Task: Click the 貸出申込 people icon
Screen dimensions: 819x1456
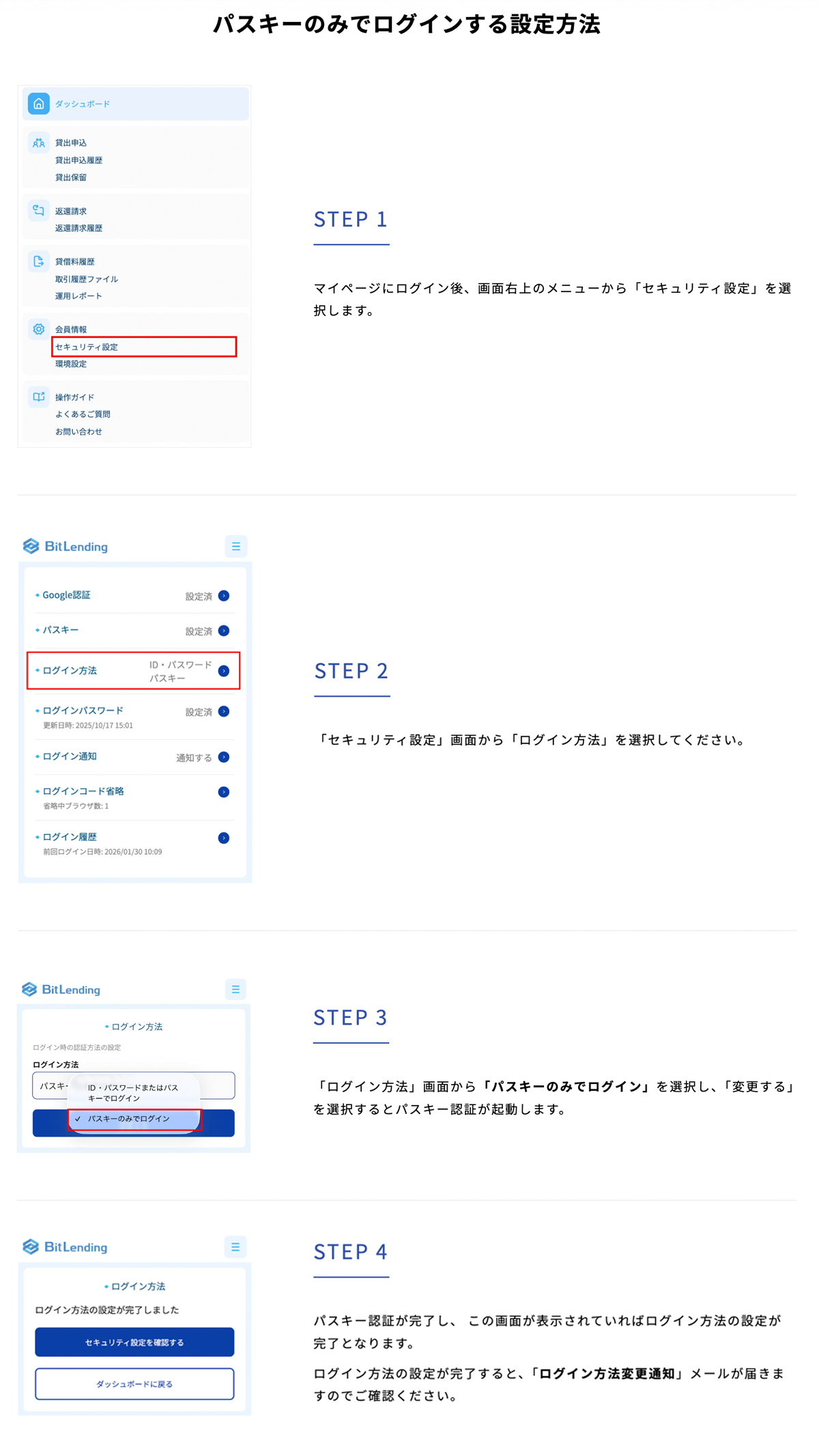Action: [38, 143]
